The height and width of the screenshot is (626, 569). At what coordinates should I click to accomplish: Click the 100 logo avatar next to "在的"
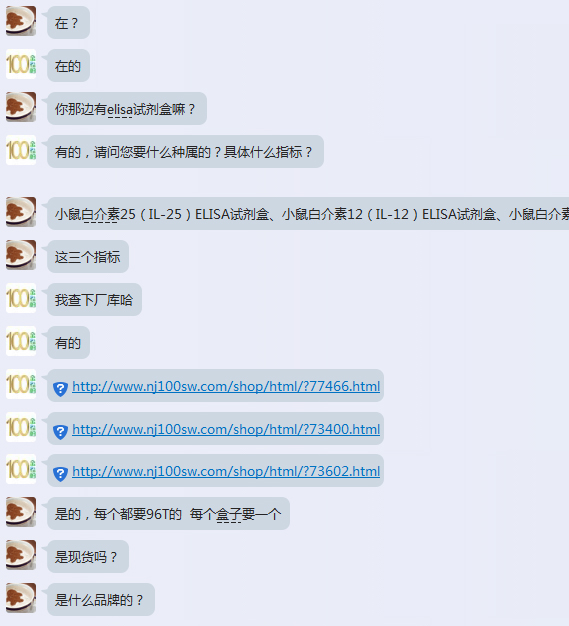(x=21, y=64)
